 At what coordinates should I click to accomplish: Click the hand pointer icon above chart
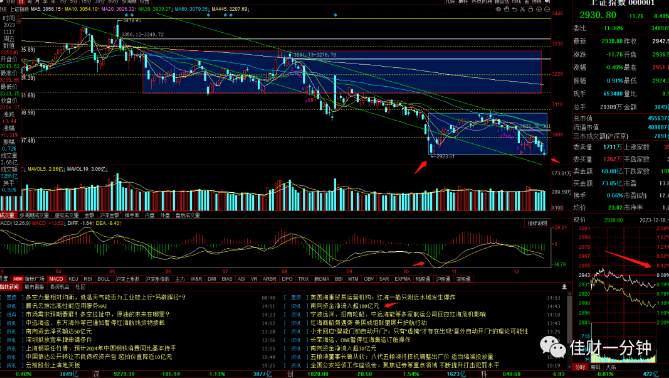pos(506,9)
